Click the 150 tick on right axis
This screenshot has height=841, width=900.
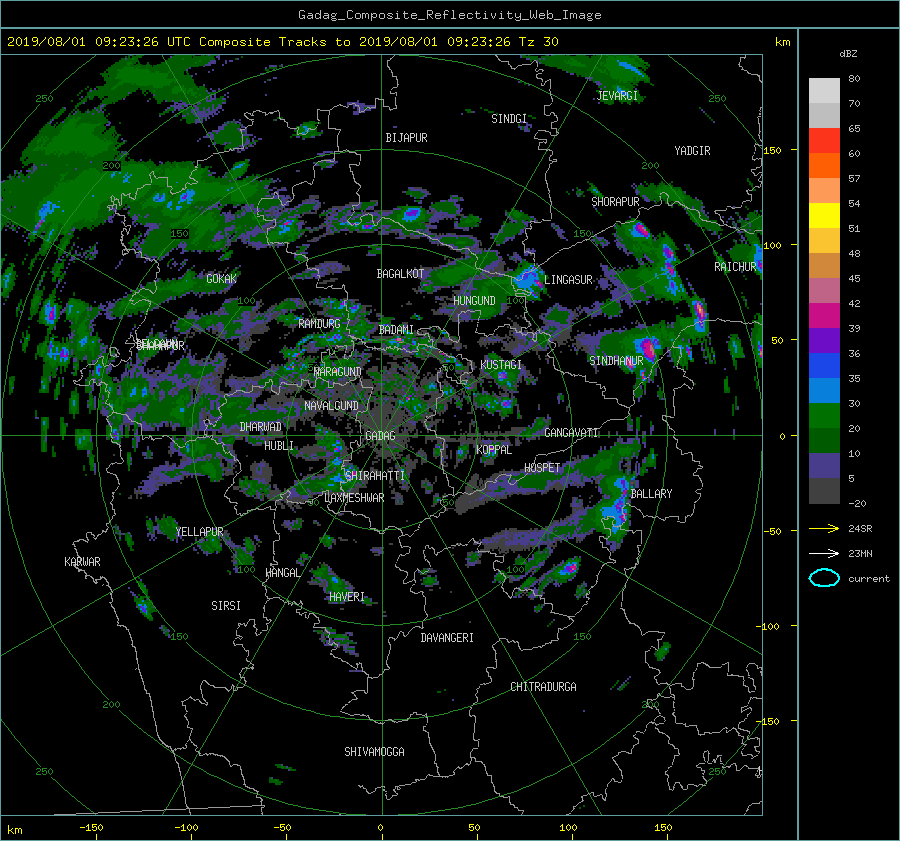tap(773, 150)
